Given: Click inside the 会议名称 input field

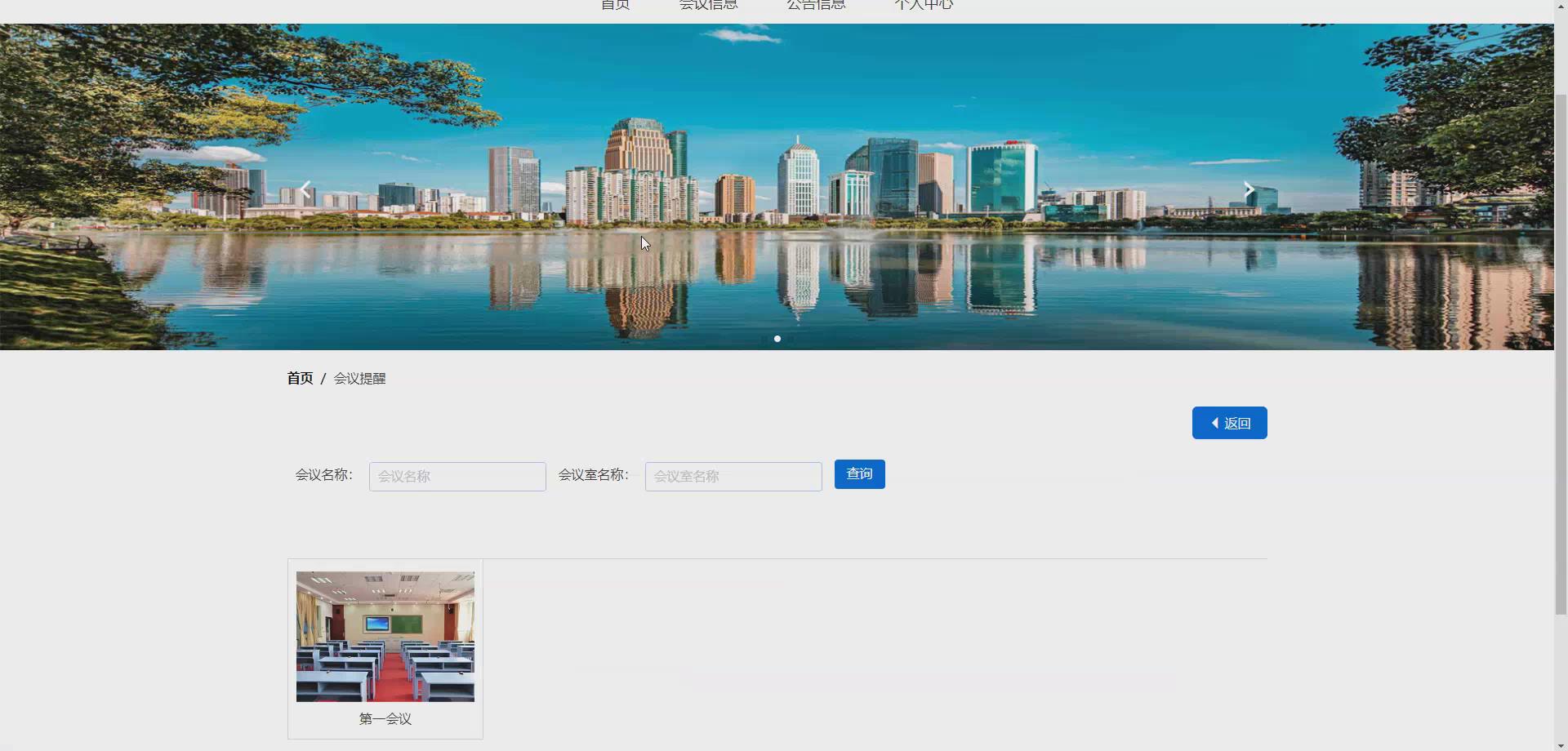Looking at the screenshot, I should coord(457,476).
